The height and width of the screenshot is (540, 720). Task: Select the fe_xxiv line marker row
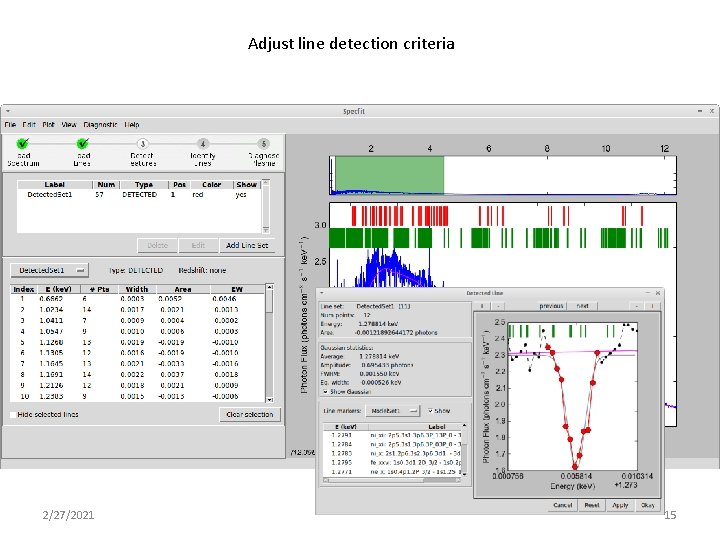[x=393, y=462]
